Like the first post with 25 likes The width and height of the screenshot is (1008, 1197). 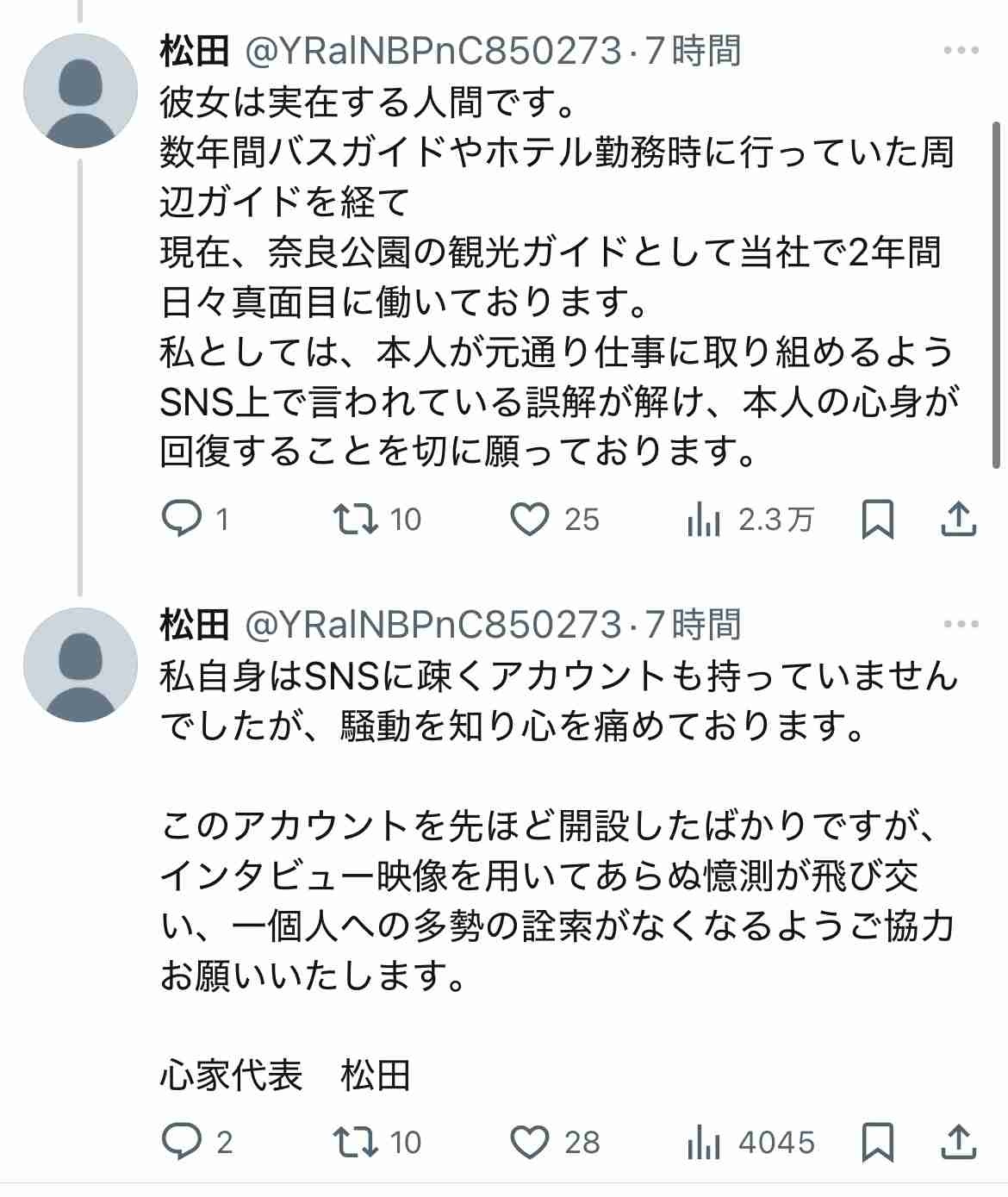[x=529, y=519]
